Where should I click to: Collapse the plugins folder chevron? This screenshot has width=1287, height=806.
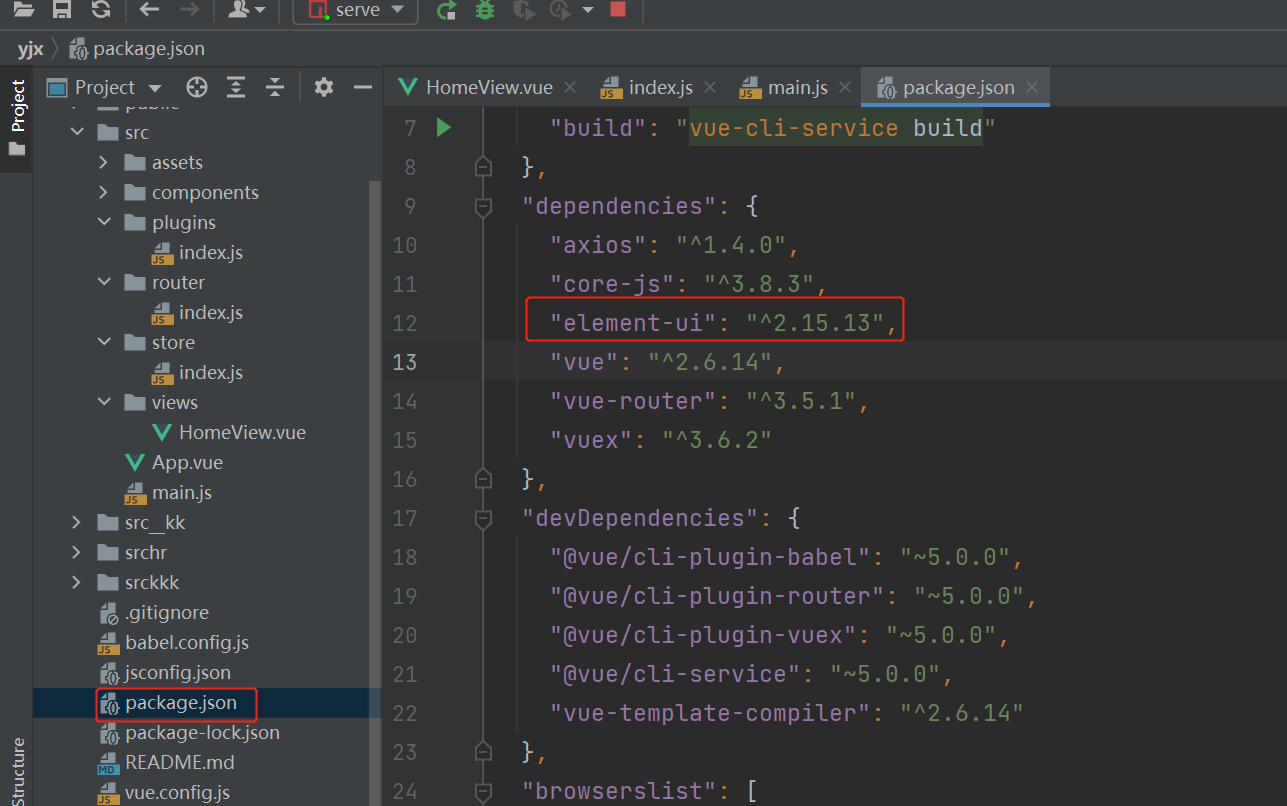pyautogui.click(x=104, y=222)
